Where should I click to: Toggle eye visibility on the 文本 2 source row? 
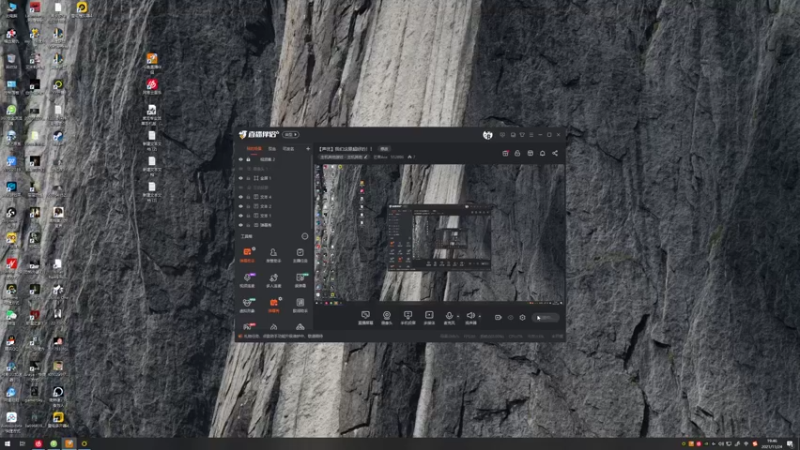click(241, 206)
